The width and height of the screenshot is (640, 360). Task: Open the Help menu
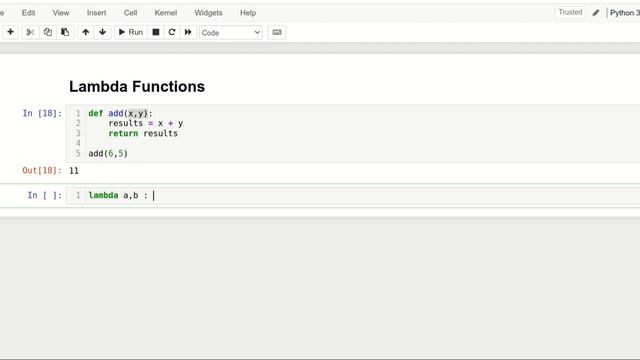pyautogui.click(x=248, y=13)
